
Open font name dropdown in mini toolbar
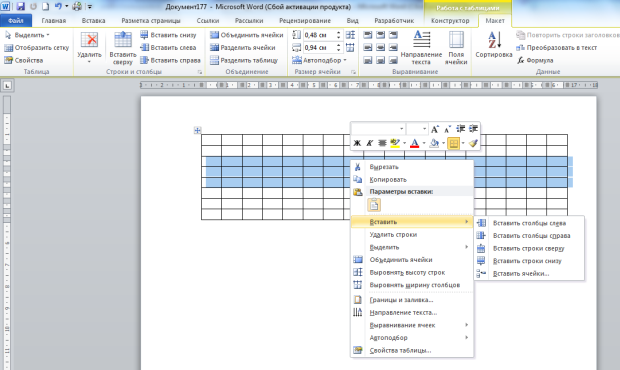click(x=401, y=129)
